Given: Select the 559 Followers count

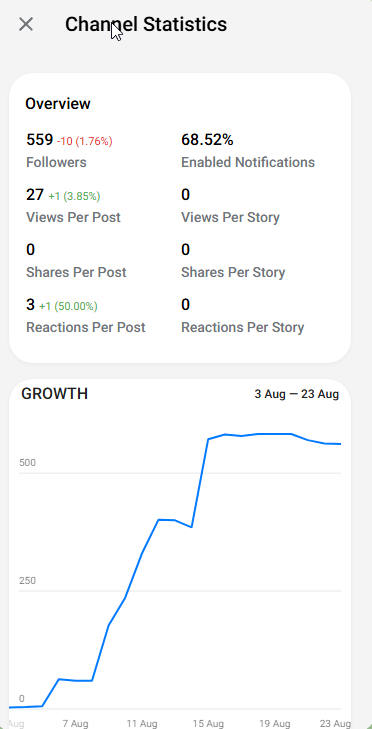Looking at the screenshot, I should click(40, 139).
